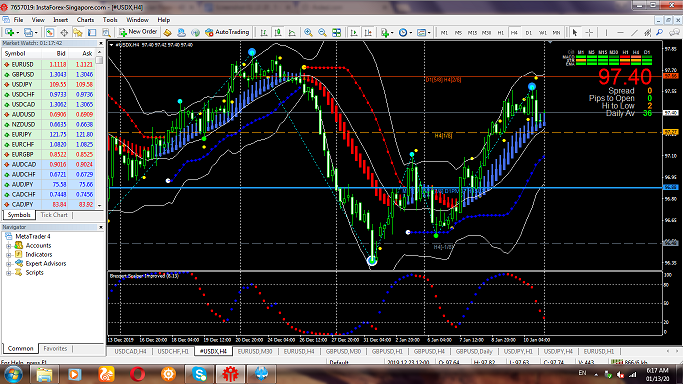The height and width of the screenshot is (384, 683).
Task: Select AUDCAD row in Market Watch
Action: (x=49, y=165)
